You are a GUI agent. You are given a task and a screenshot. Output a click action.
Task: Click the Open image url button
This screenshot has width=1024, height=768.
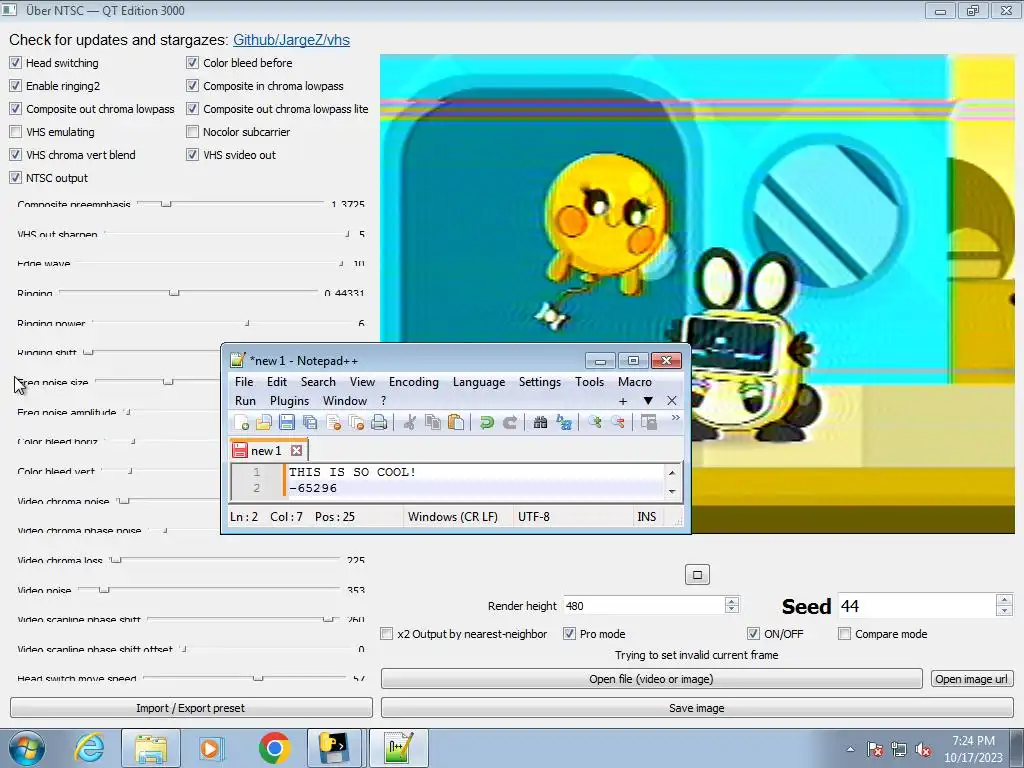(972, 679)
